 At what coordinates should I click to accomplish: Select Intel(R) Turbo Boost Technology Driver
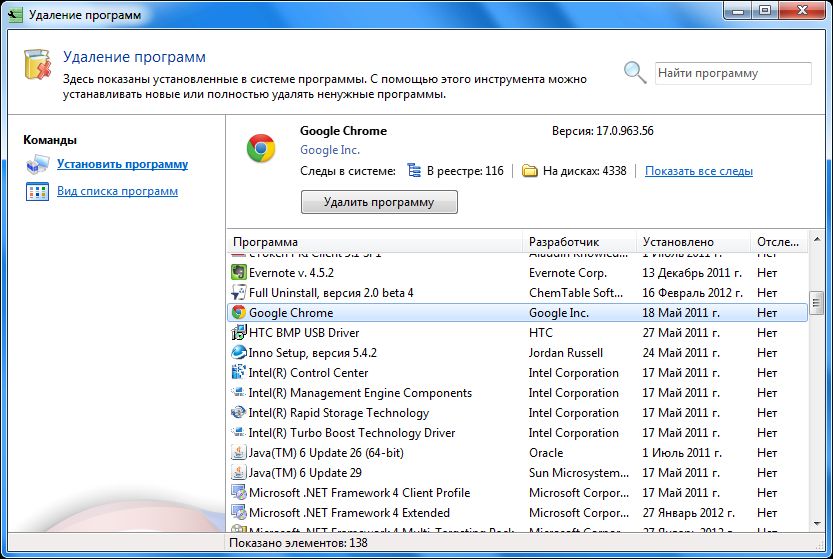tap(517, 433)
